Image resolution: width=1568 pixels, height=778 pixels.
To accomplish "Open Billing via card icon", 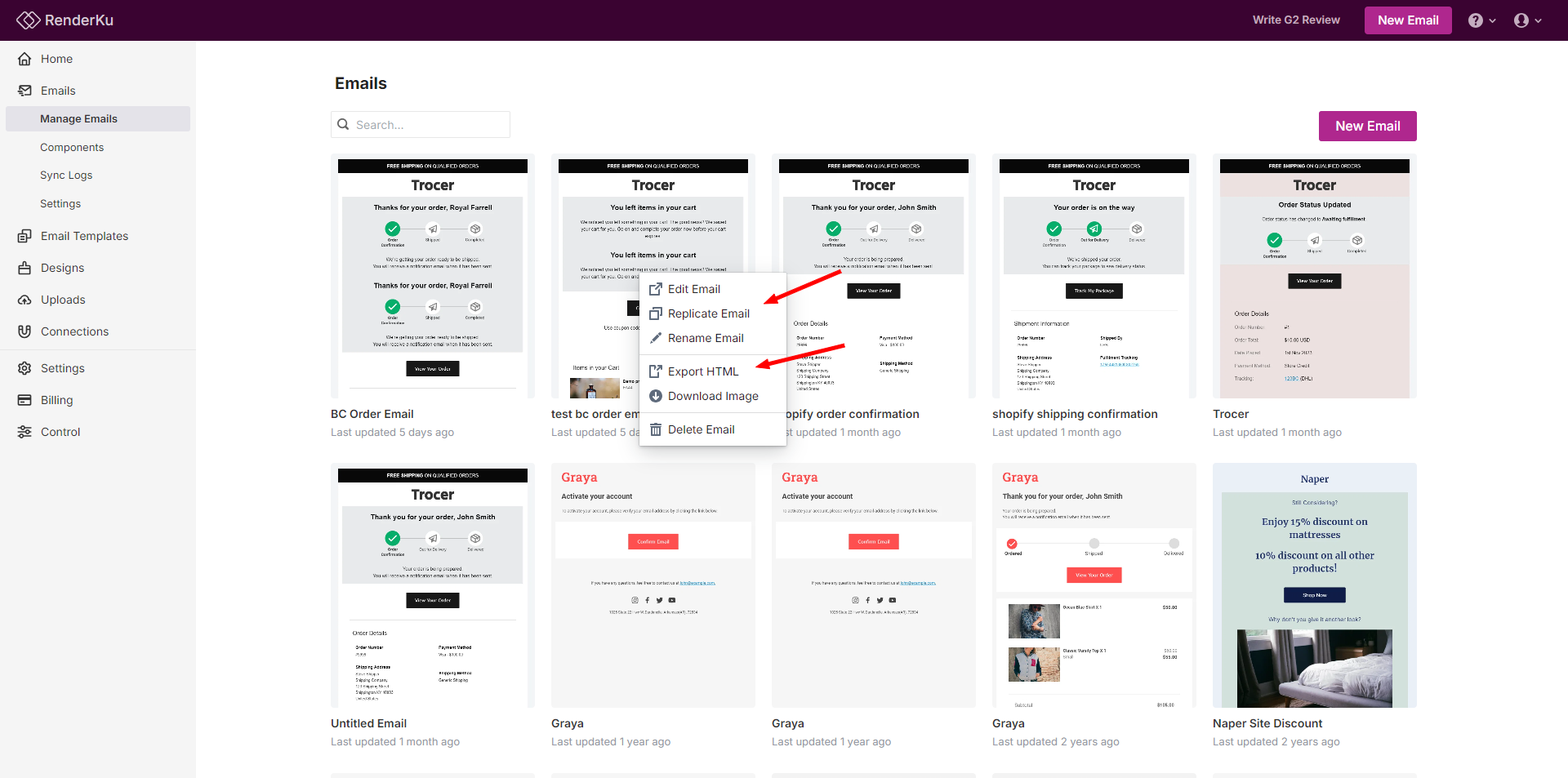I will pos(24,400).
